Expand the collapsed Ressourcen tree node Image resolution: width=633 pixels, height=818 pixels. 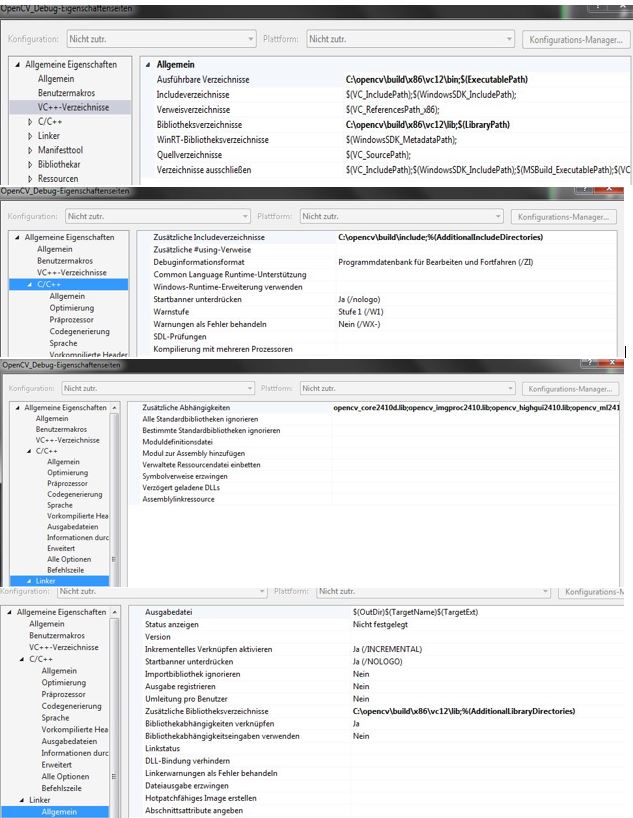click(x=30, y=178)
